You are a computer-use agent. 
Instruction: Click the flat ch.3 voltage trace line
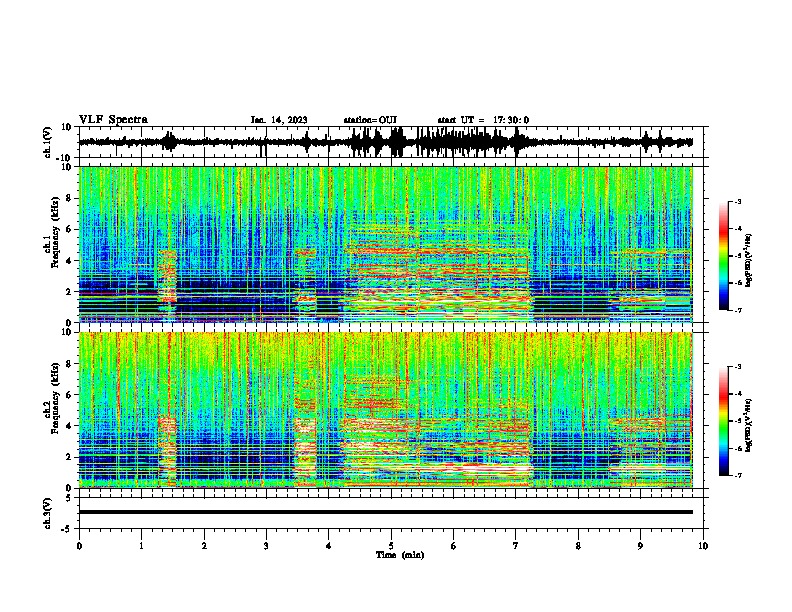[x=385, y=512]
